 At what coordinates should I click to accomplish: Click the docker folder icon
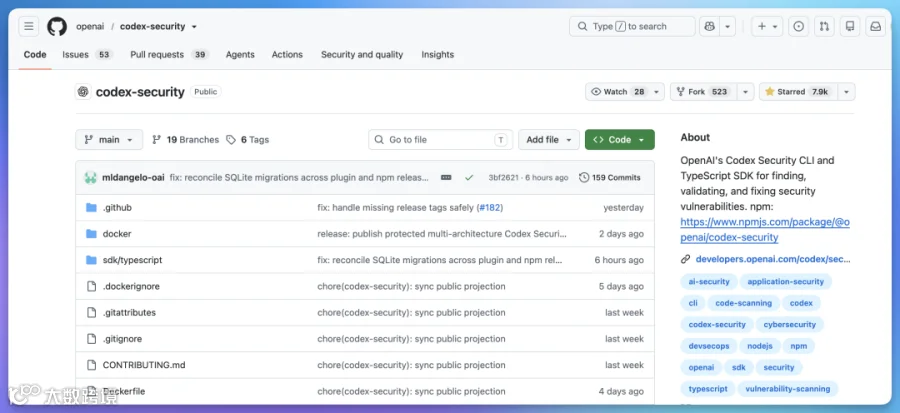tap(91, 233)
